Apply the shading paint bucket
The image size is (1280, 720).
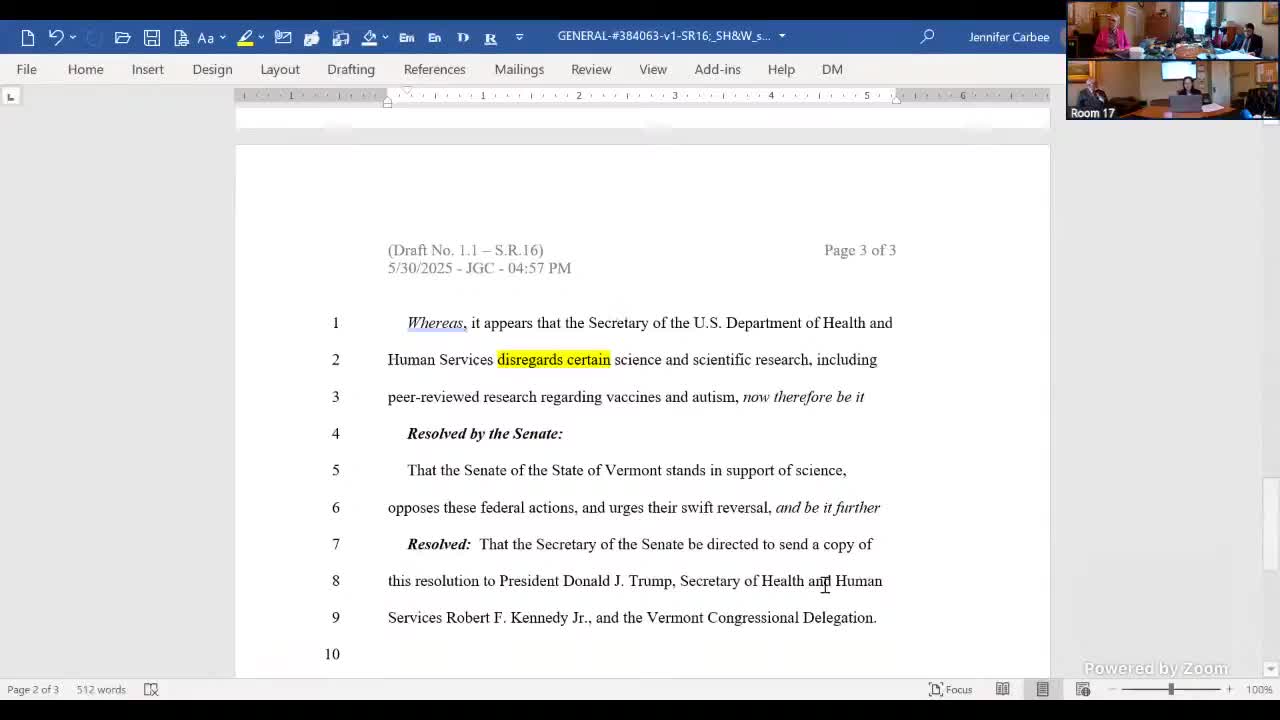370,37
